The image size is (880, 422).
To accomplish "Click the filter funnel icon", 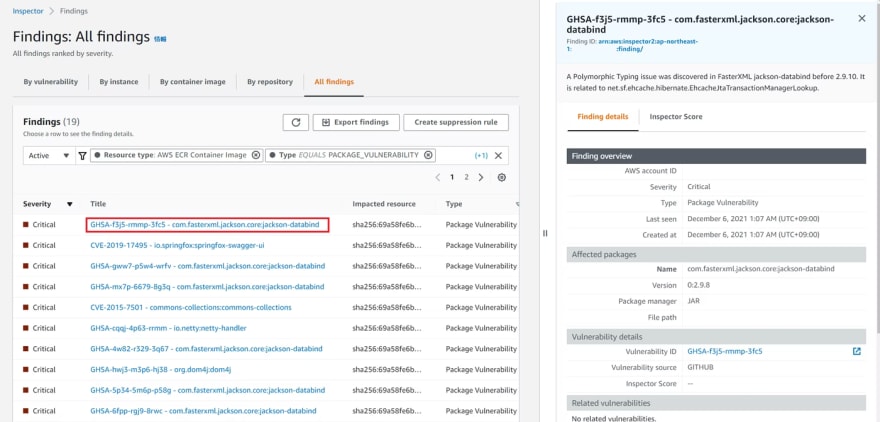I will click(x=82, y=155).
